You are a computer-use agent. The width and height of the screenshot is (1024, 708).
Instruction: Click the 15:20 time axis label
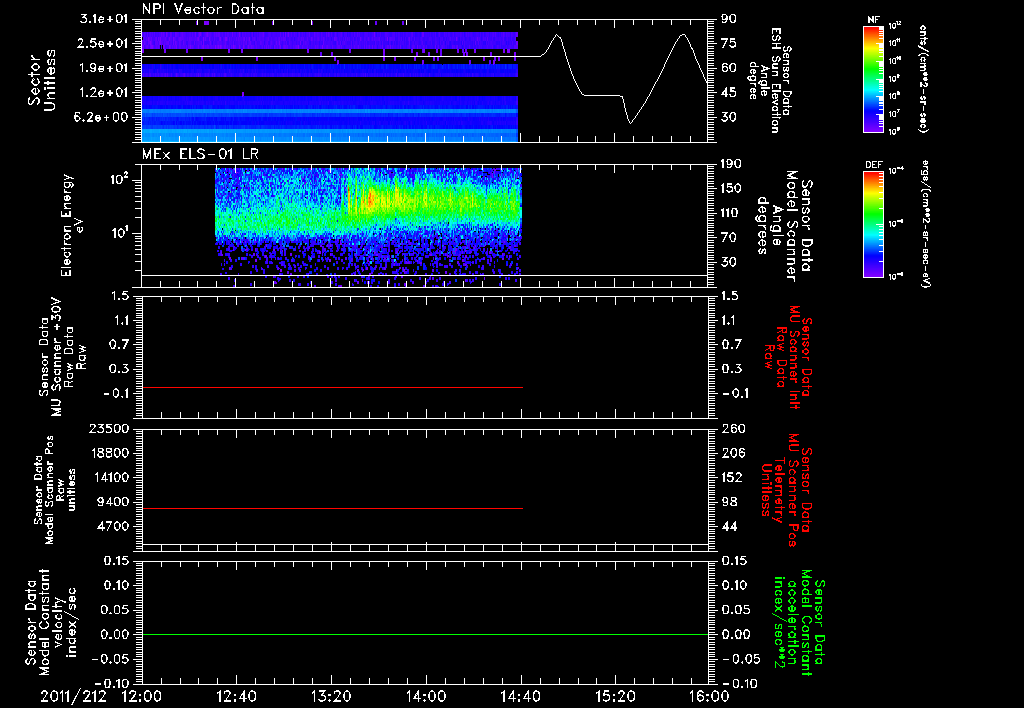(x=615, y=696)
